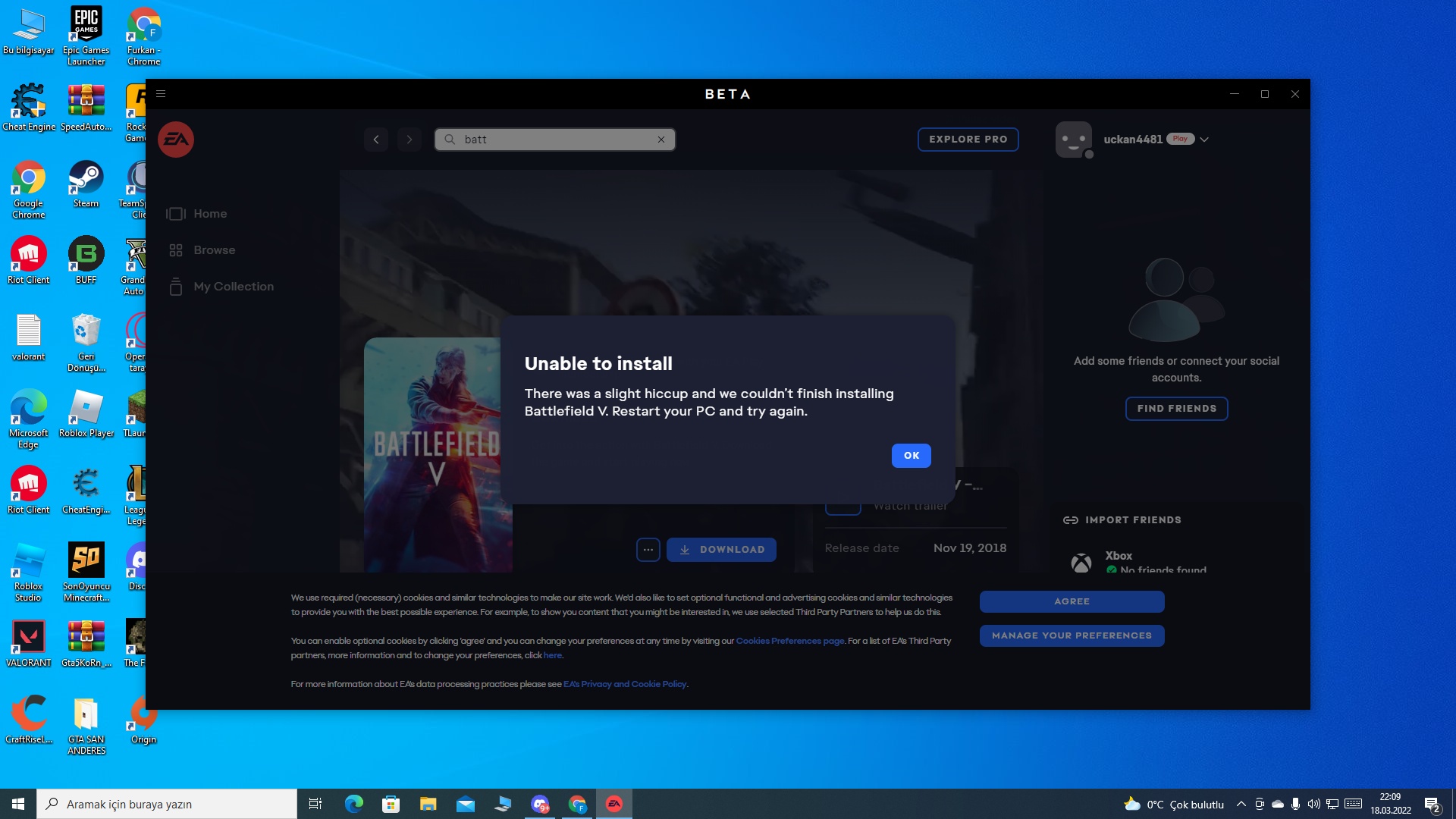Open the Roblox Player desktop icon
The height and width of the screenshot is (819, 1456).
click(x=86, y=413)
